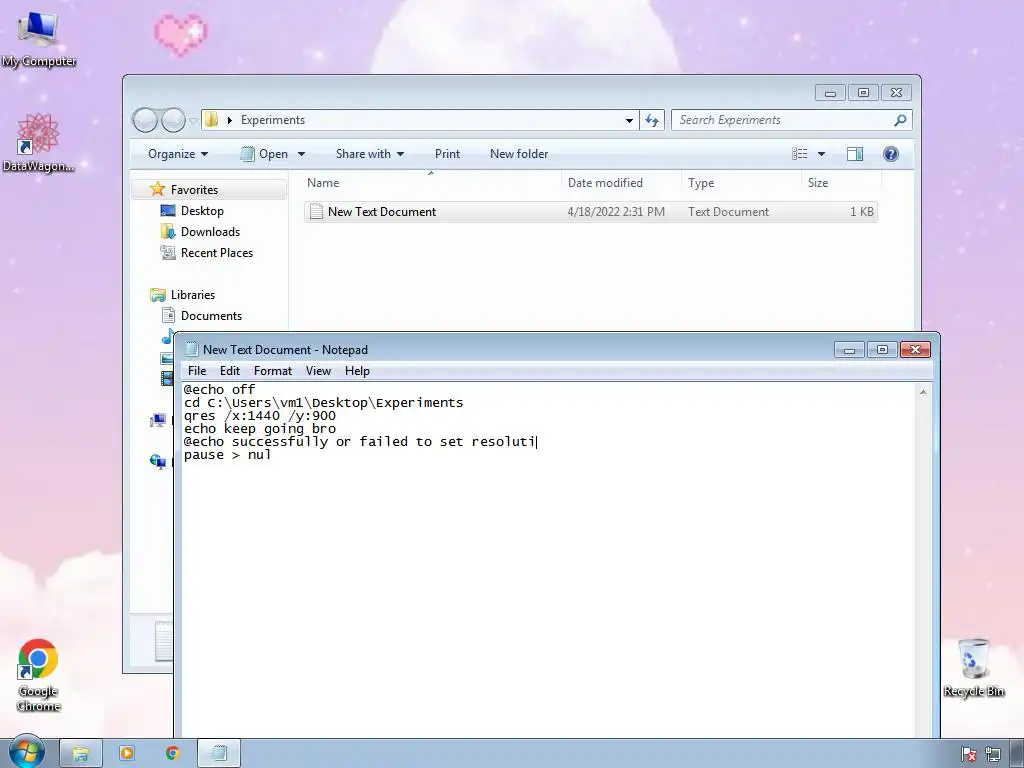This screenshot has width=1024, height=768.
Task: Open Chrome from the taskbar
Action: [x=172, y=754]
